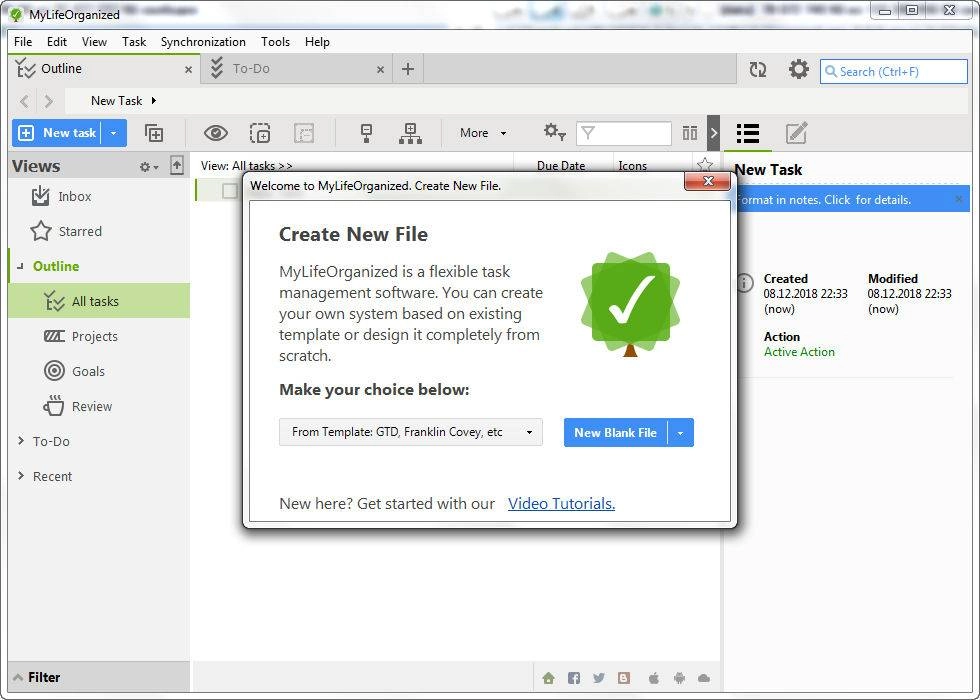The width and height of the screenshot is (980, 700).
Task: Click the Icons column header
Action: (x=632, y=166)
